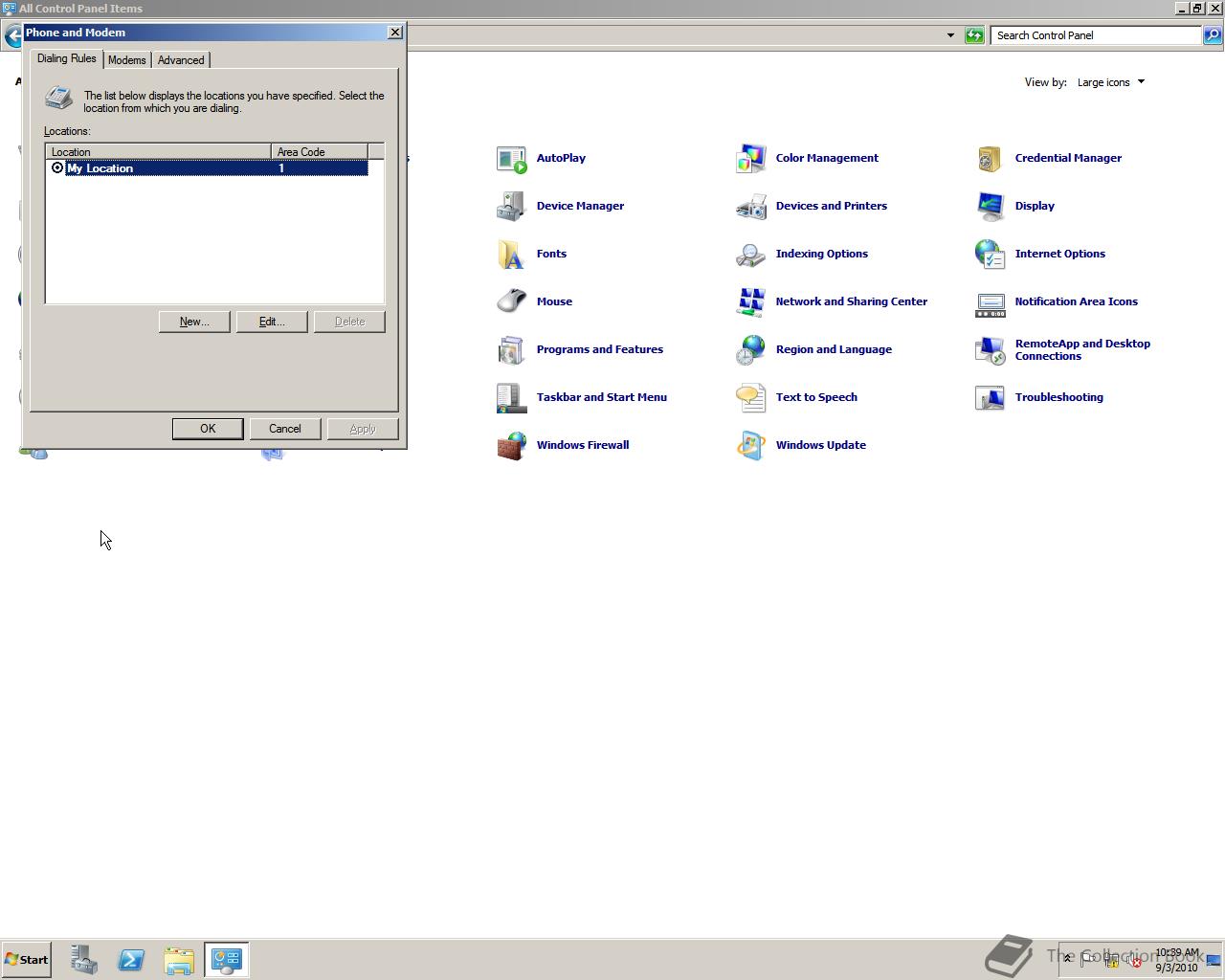Click the AutoPlay link text
This screenshot has width=1225, height=980.
[561, 159]
